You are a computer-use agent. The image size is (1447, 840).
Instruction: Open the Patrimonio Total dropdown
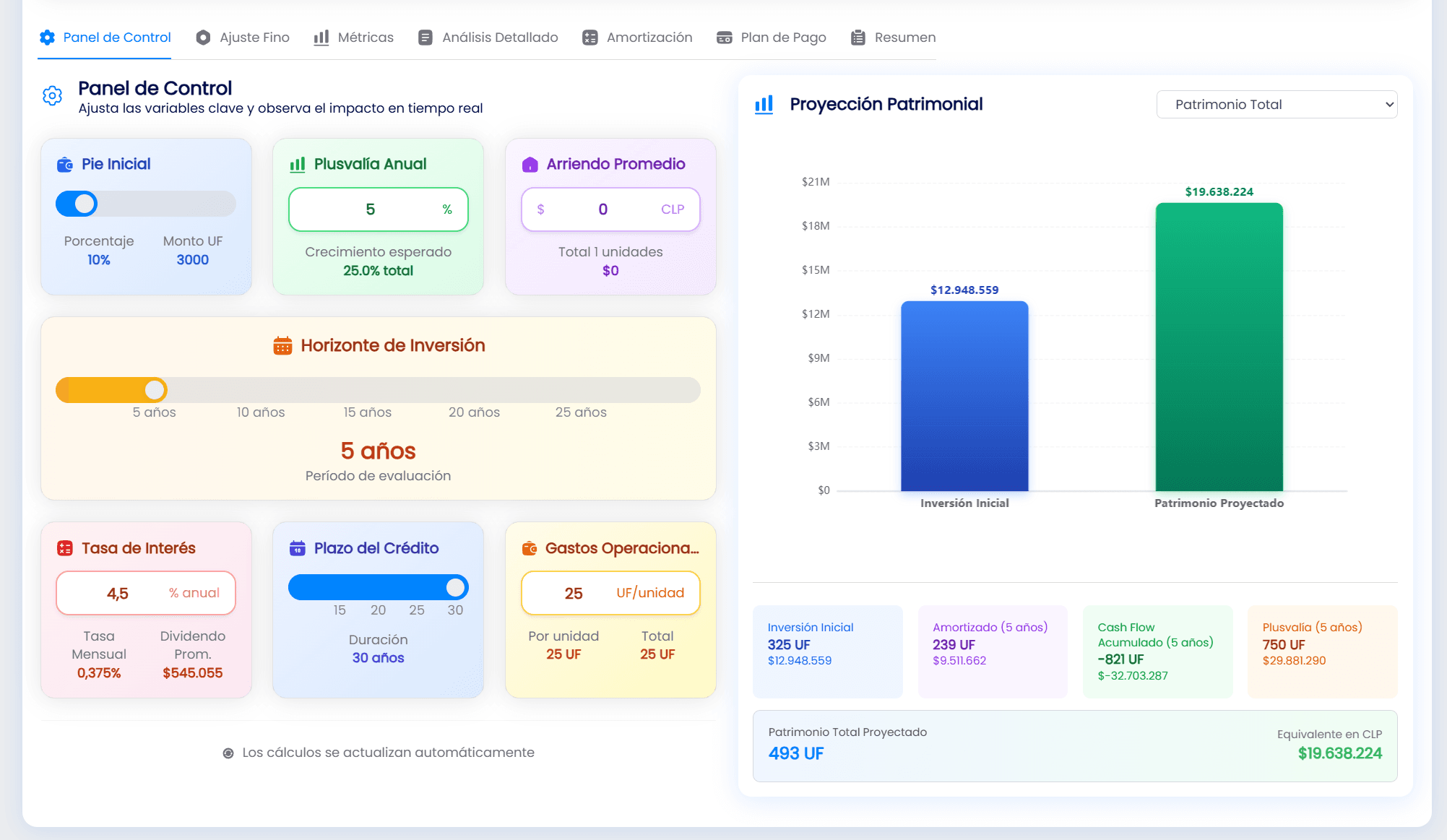[x=1276, y=105]
